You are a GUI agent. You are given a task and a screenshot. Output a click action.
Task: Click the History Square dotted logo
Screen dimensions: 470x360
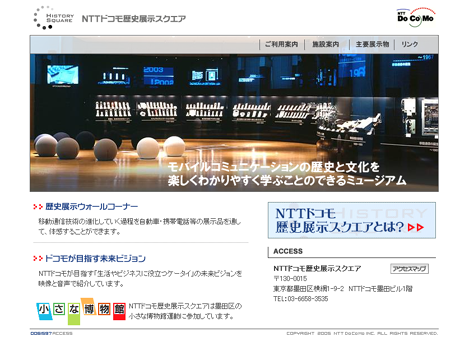pyautogui.click(x=53, y=18)
